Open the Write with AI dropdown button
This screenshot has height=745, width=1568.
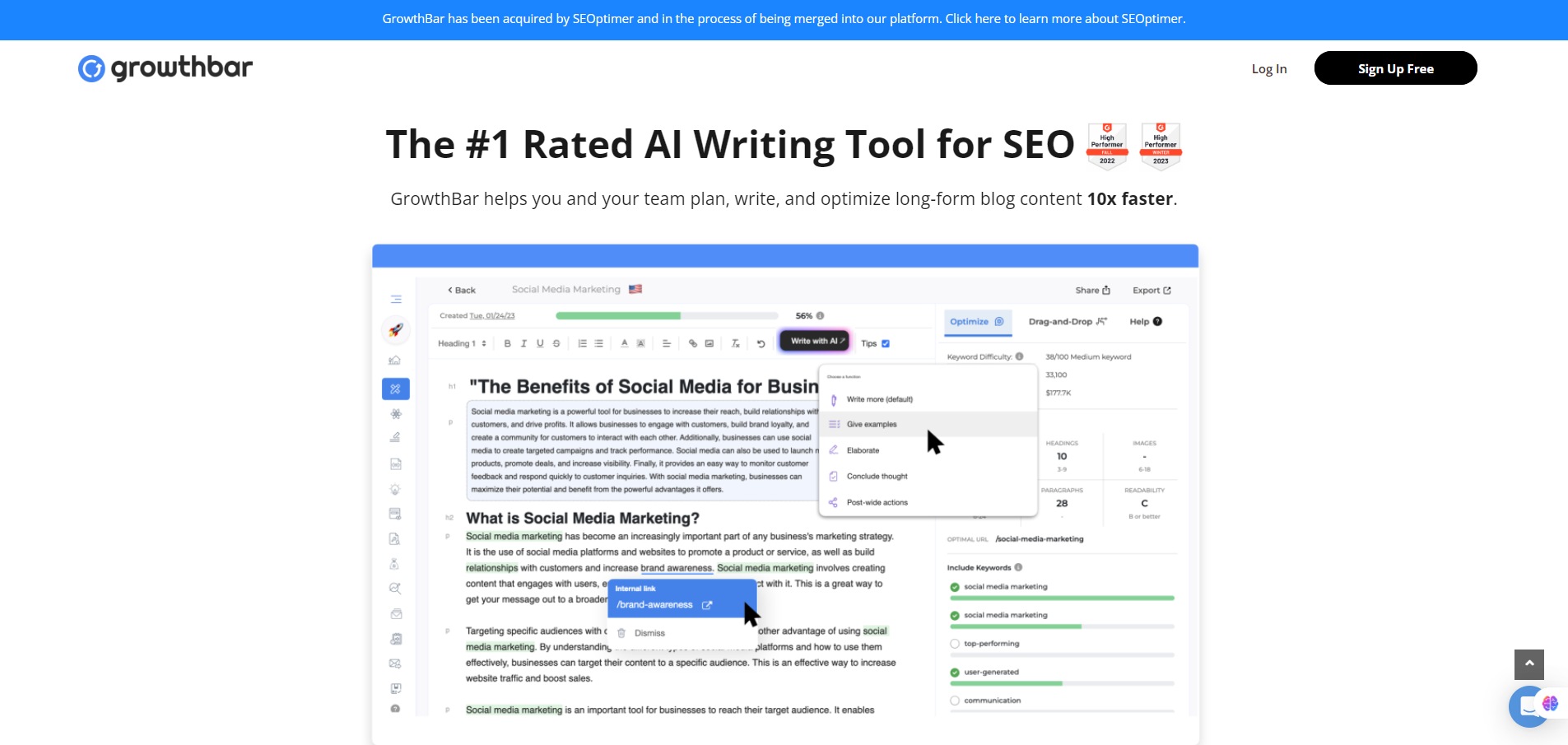click(815, 341)
